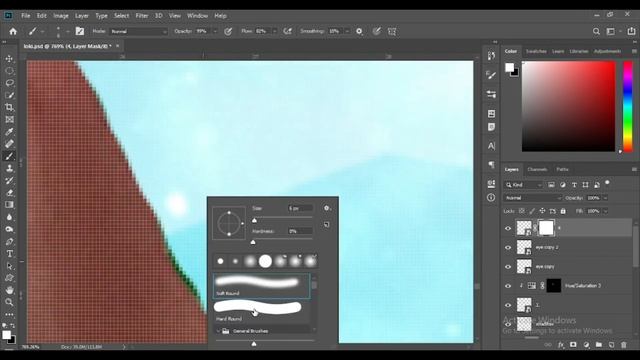Select the Hand tool
The width and height of the screenshot is (640, 360).
[x=9, y=290]
